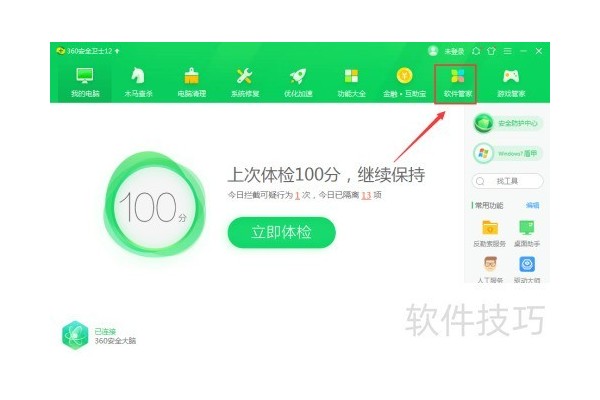Open 人工服务 manual service
The image size is (600, 400).
coord(490,269)
